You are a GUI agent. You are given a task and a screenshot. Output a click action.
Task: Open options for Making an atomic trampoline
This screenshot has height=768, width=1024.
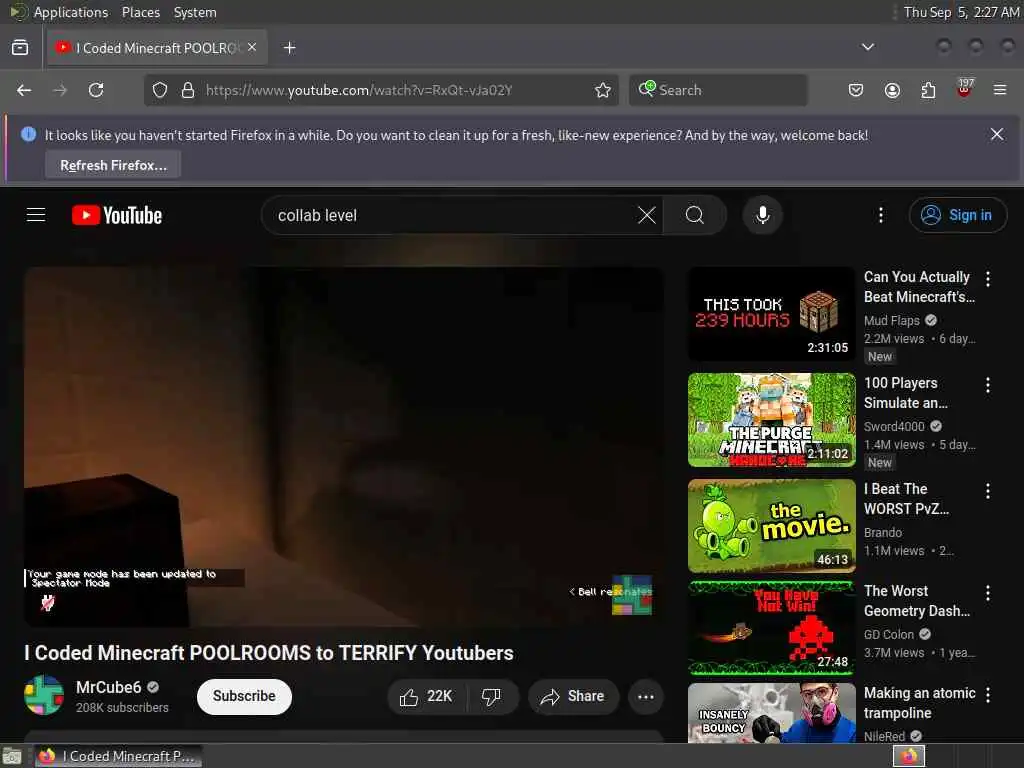pyautogui.click(x=988, y=696)
